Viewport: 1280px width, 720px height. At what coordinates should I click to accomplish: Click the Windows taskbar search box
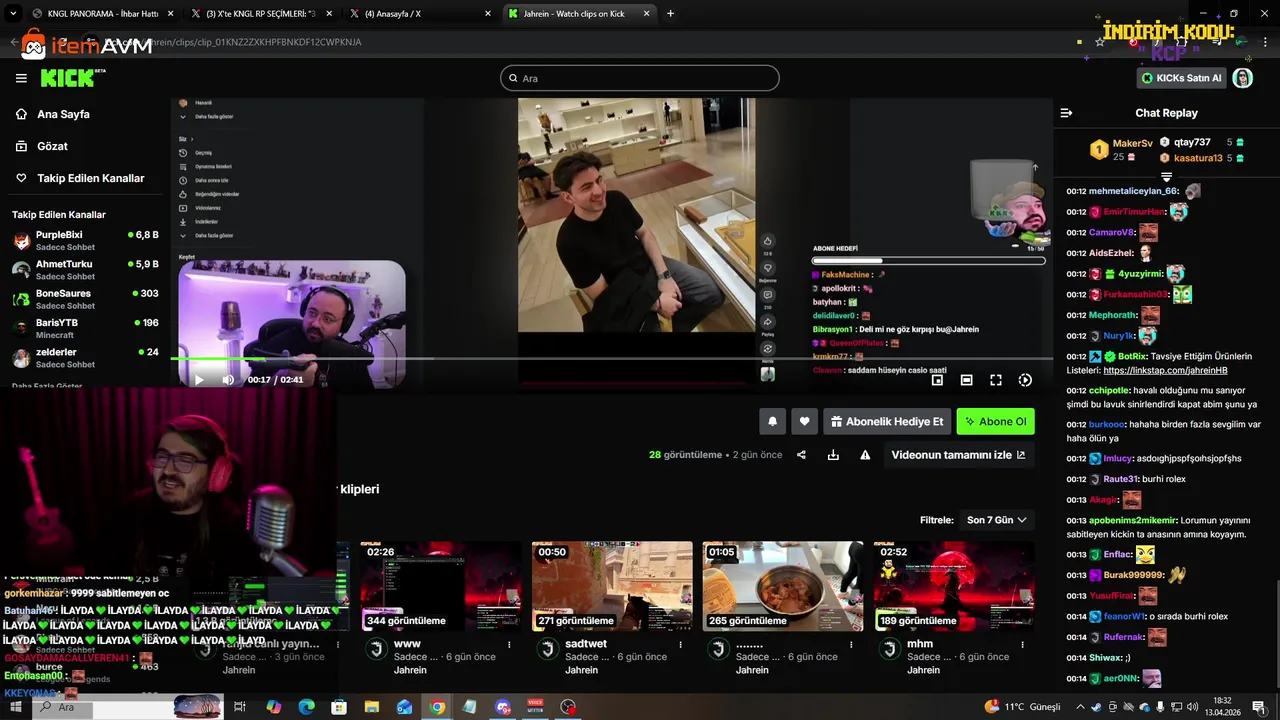(128, 707)
